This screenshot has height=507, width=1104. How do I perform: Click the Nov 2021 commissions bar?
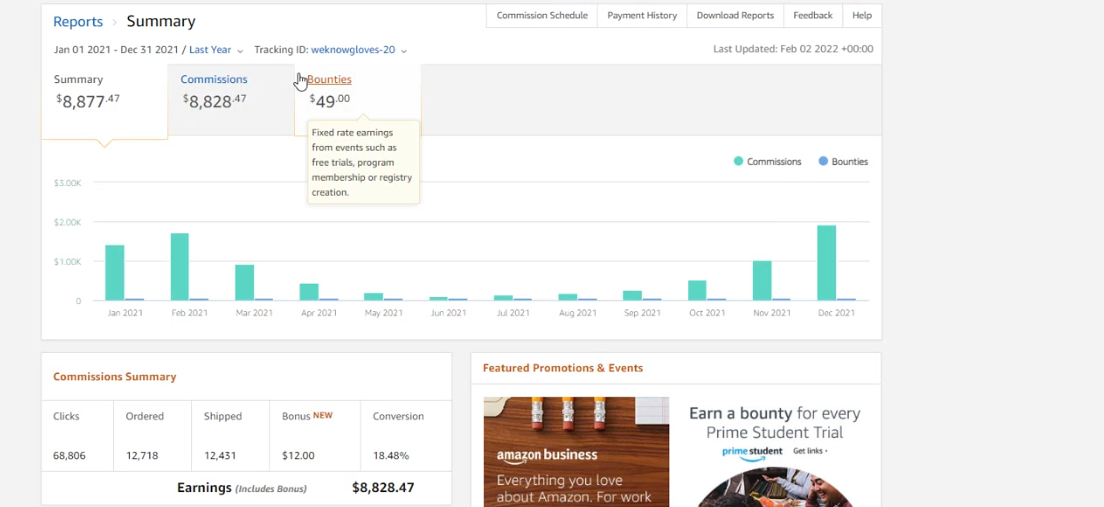click(x=762, y=281)
